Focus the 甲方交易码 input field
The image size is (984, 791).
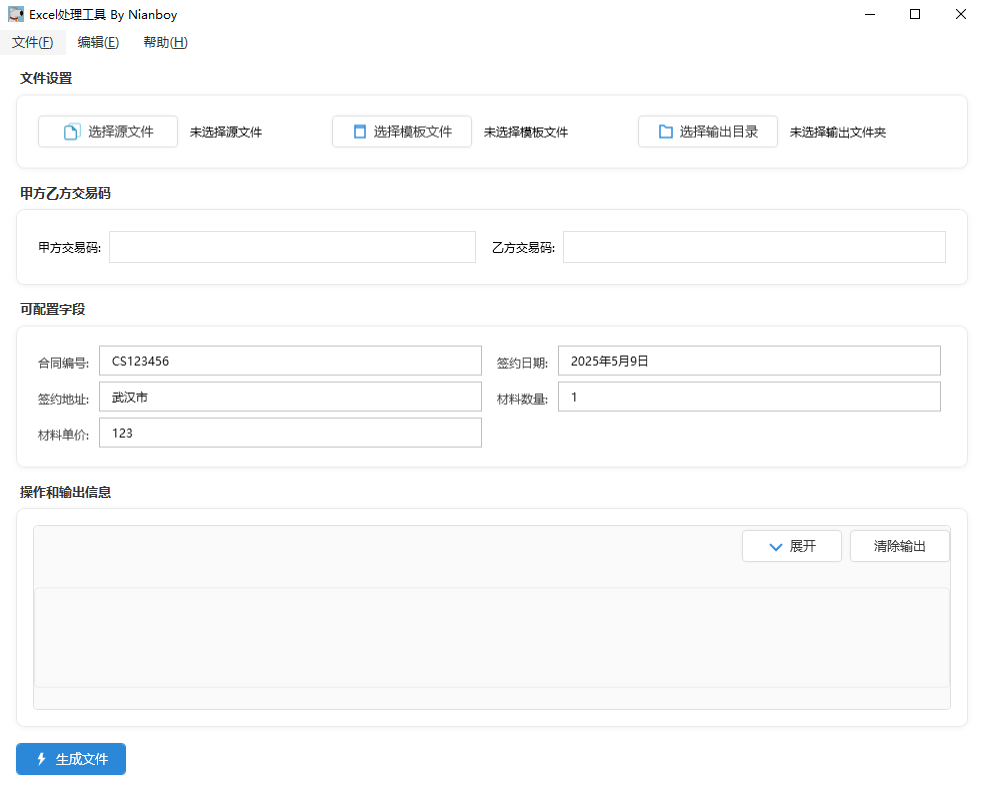(x=292, y=247)
